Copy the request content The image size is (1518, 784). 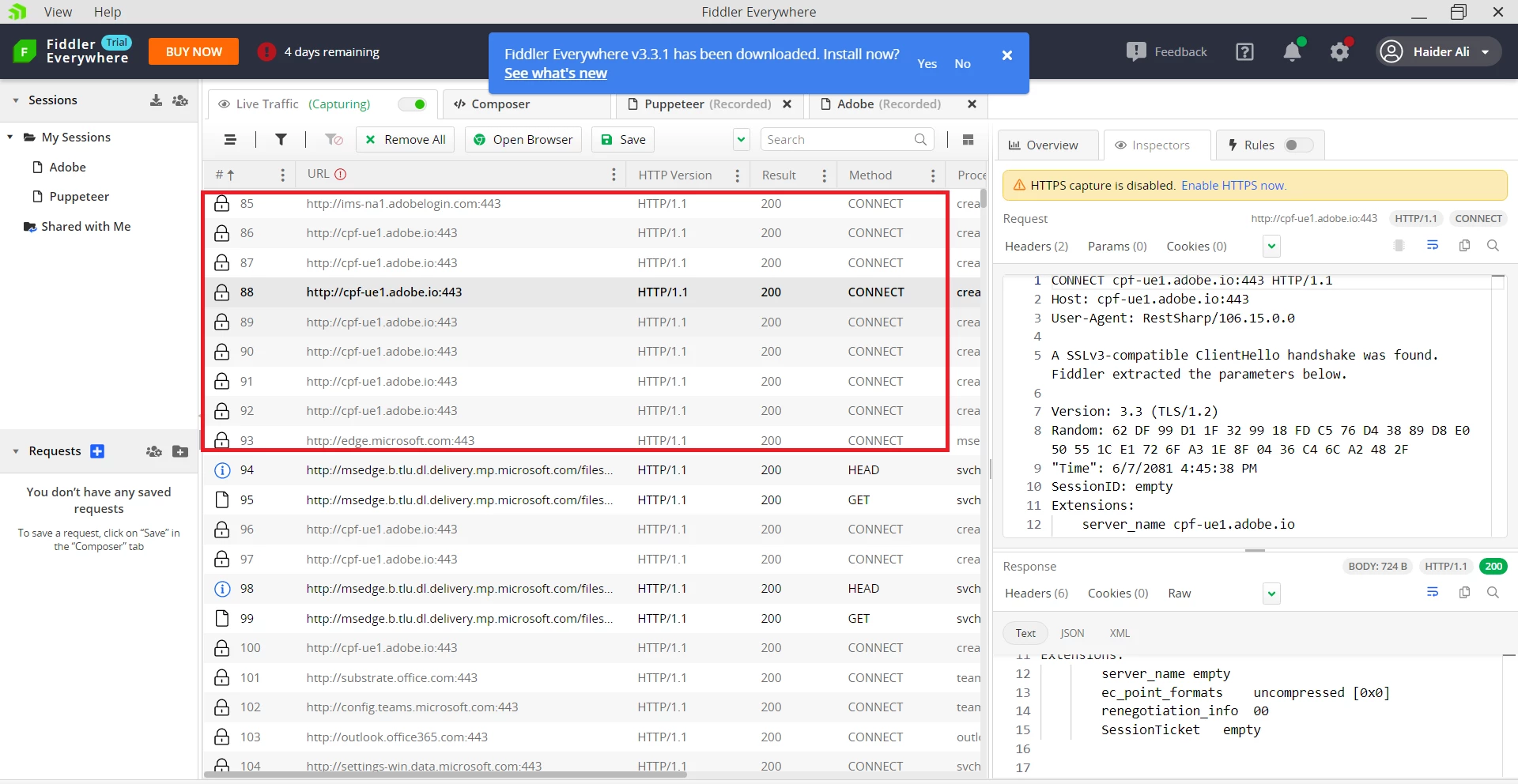[1464, 246]
